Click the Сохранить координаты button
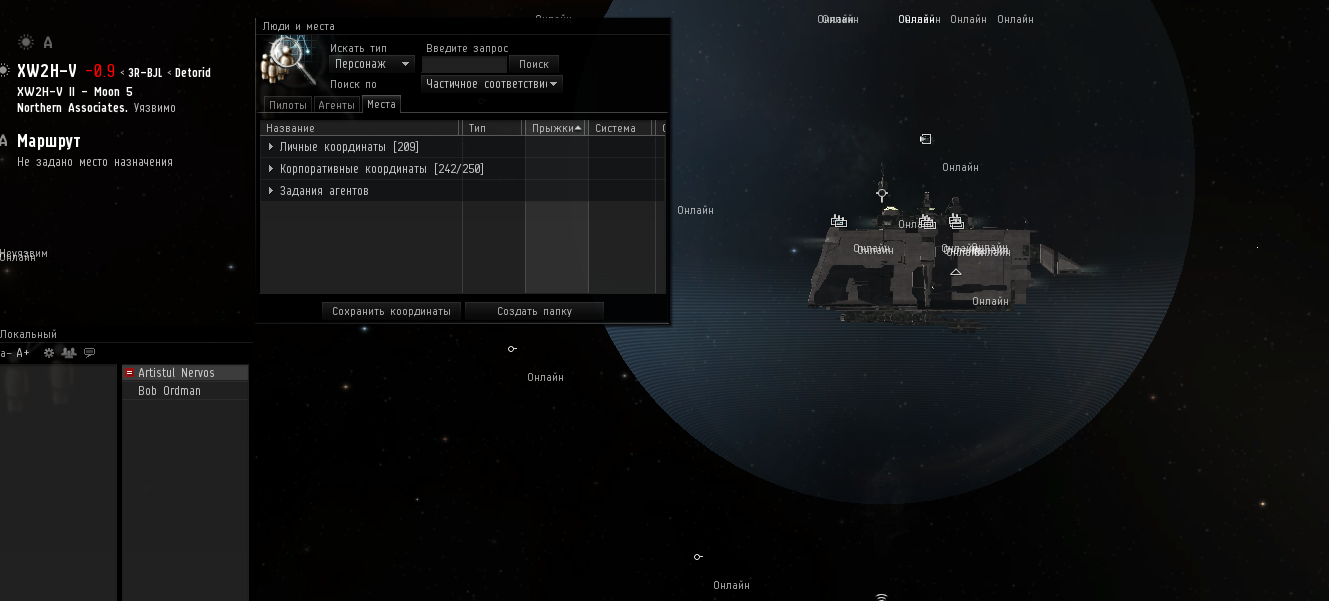 click(x=392, y=311)
